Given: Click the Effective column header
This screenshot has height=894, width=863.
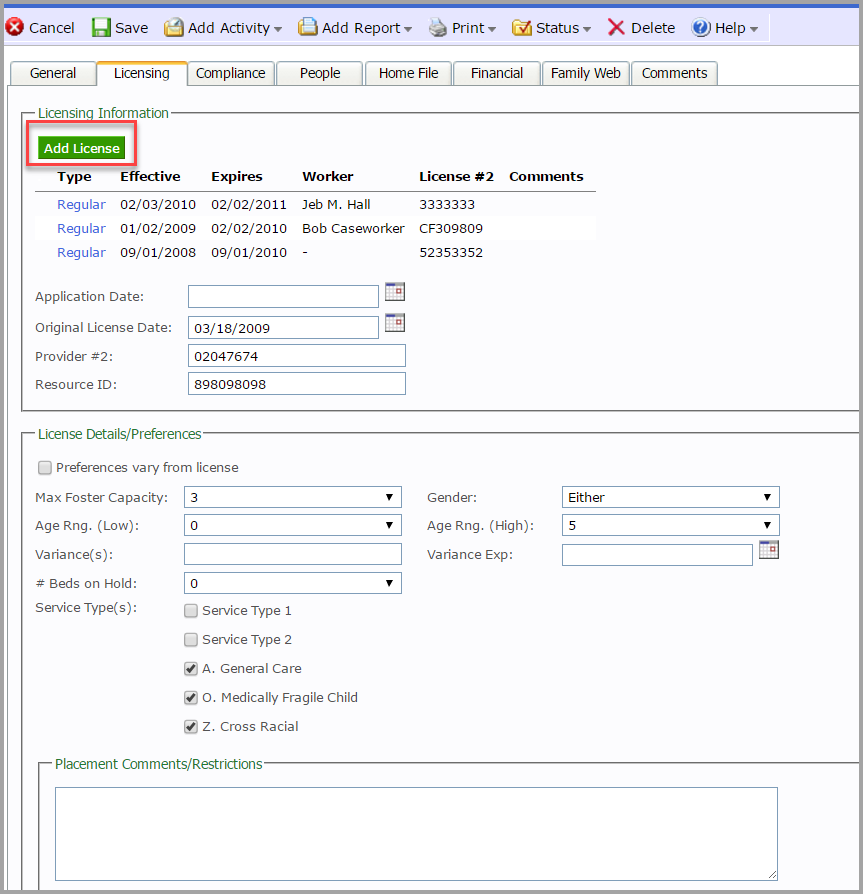Looking at the screenshot, I should pyautogui.click(x=150, y=177).
